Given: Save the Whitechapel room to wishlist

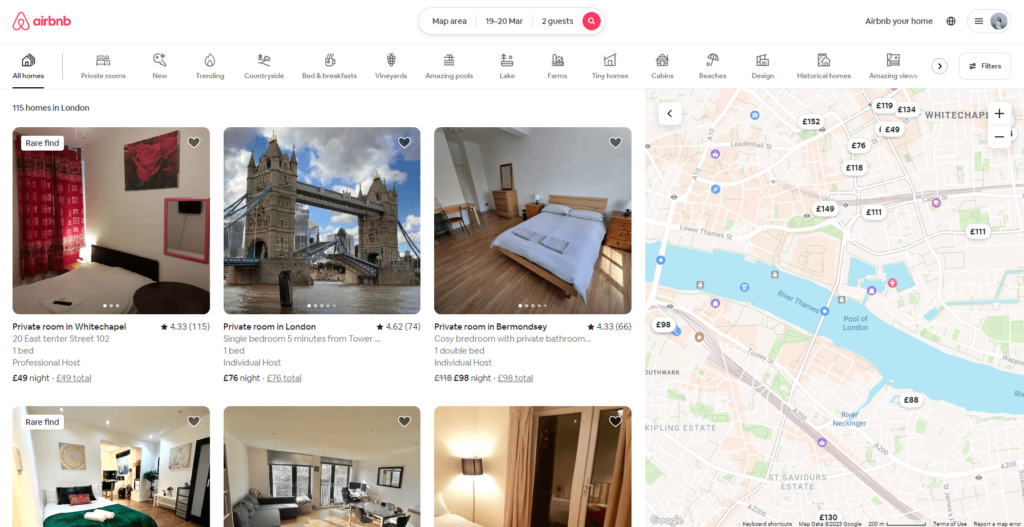Looking at the screenshot, I should [x=194, y=142].
